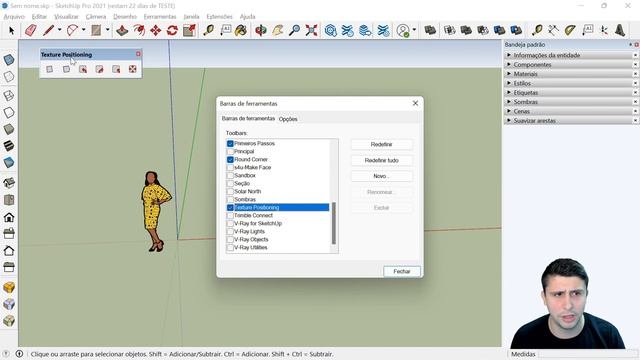Click the Novo... button
This screenshot has width=640, height=360.
382,176
